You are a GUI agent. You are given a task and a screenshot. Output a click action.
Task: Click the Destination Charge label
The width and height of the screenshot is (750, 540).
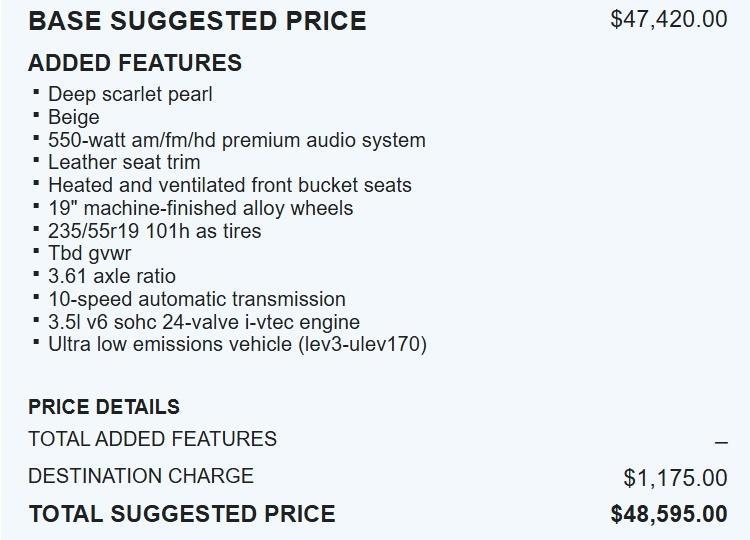click(140, 476)
